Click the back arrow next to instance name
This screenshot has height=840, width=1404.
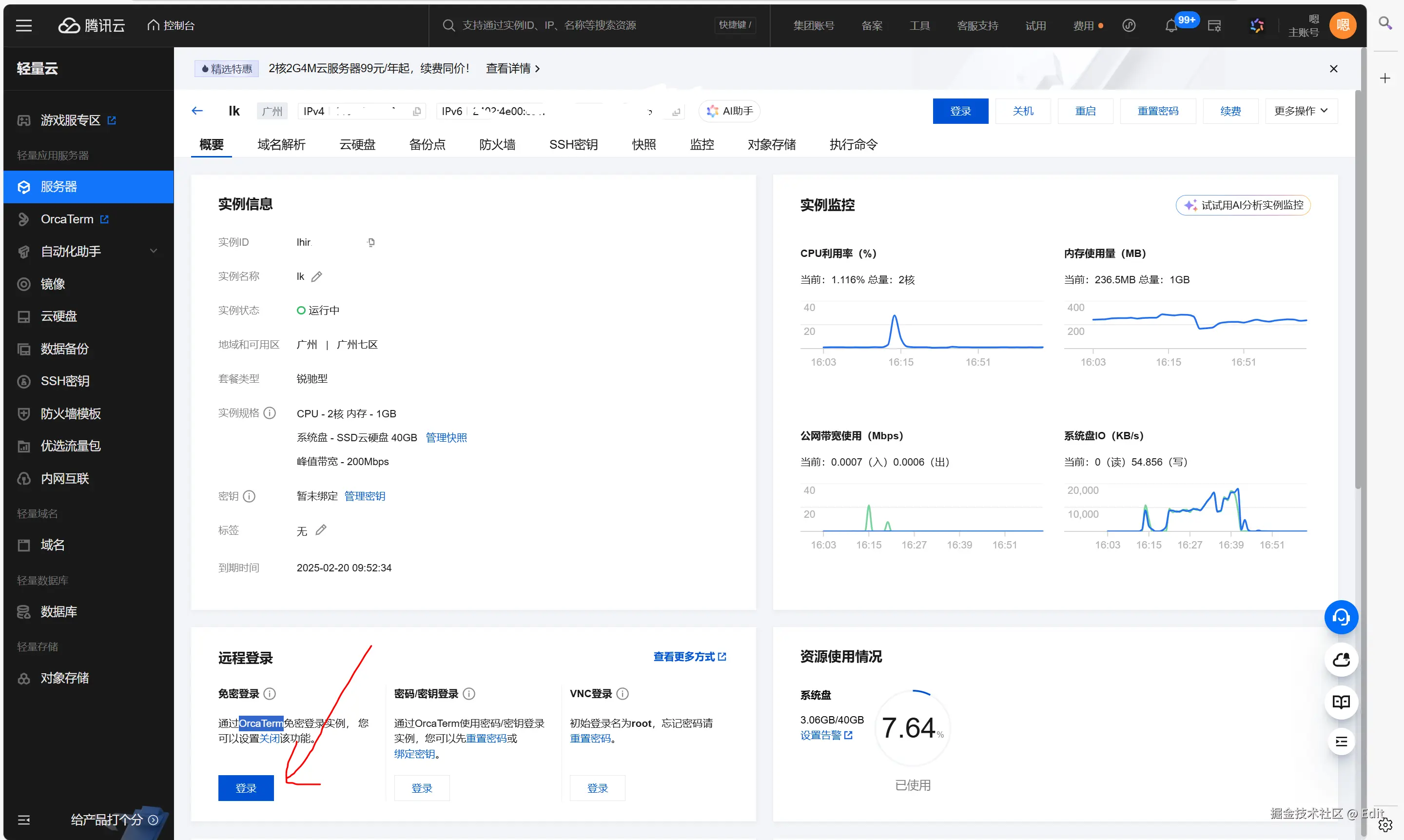pos(196,111)
